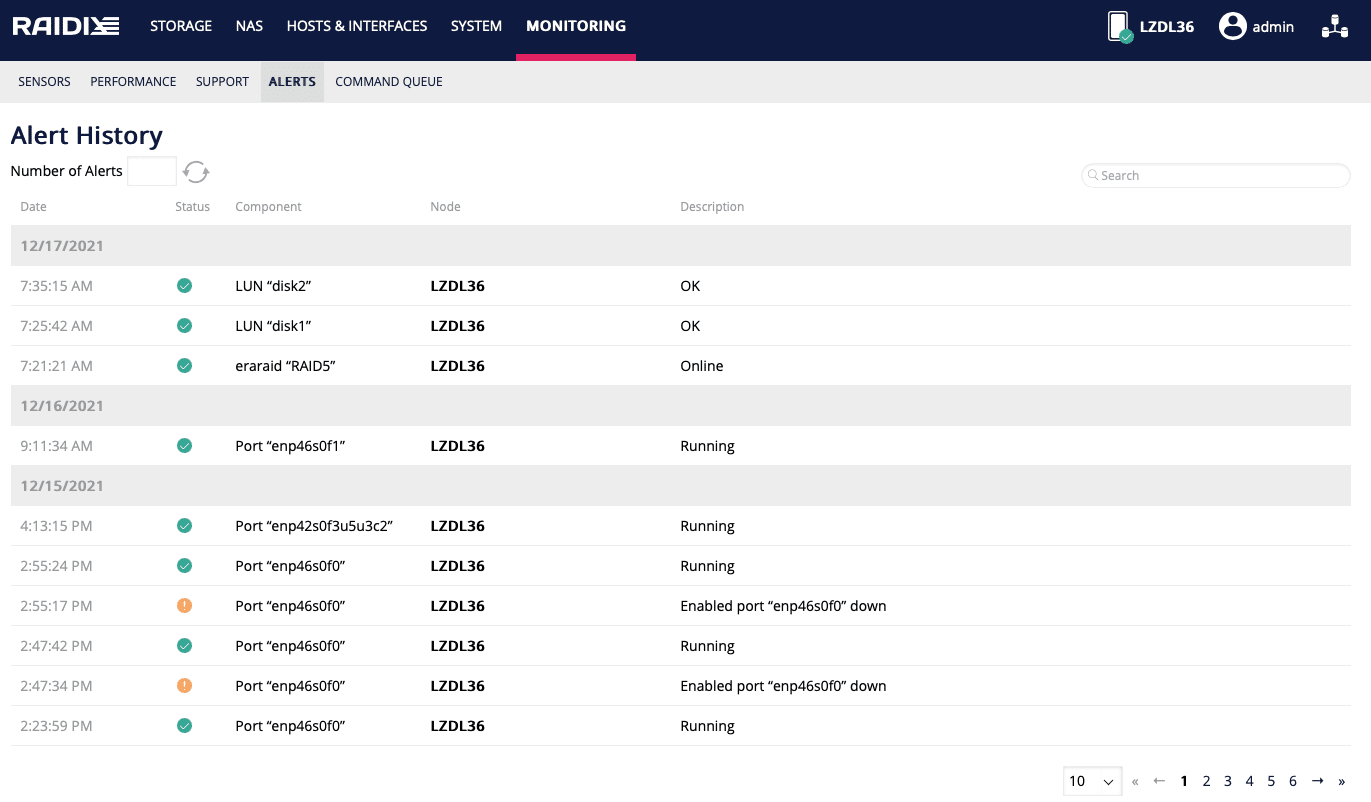Click the green status icon at 2:55:24 PM
This screenshot has width=1371, height=802.
click(x=184, y=566)
